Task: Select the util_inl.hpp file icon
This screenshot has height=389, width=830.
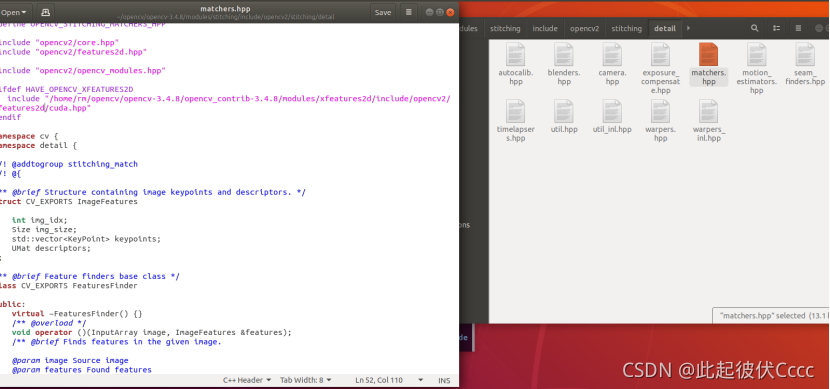Action: 612,111
